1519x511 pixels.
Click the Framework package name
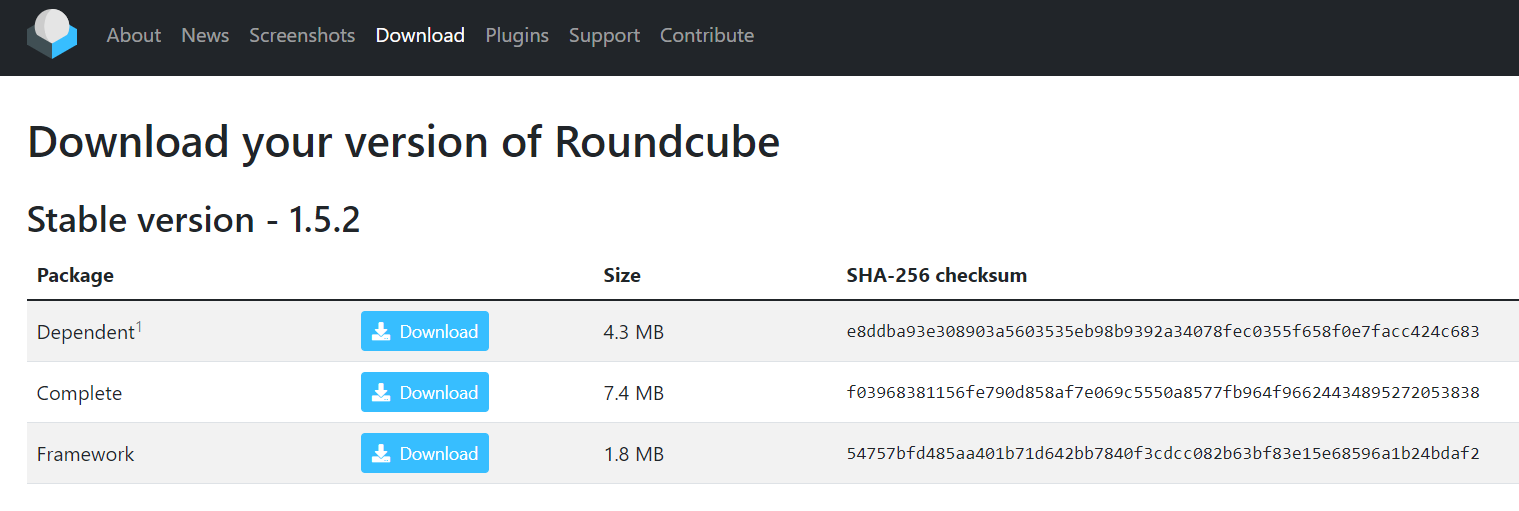point(85,454)
